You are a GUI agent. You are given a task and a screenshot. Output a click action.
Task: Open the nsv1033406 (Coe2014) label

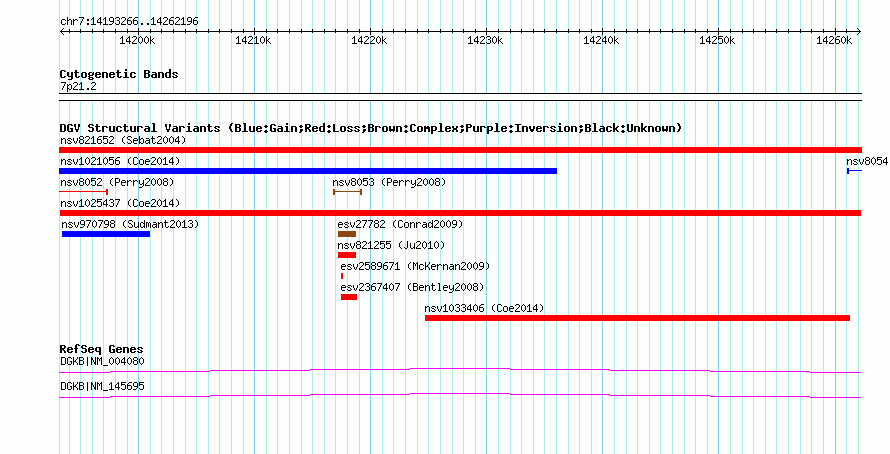[484, 308]
